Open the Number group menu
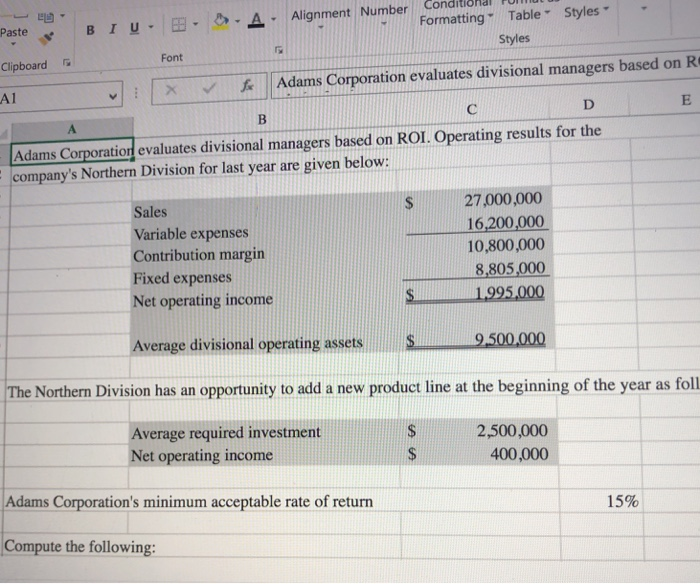Screen dimensions: 700x584 [384, 14]
